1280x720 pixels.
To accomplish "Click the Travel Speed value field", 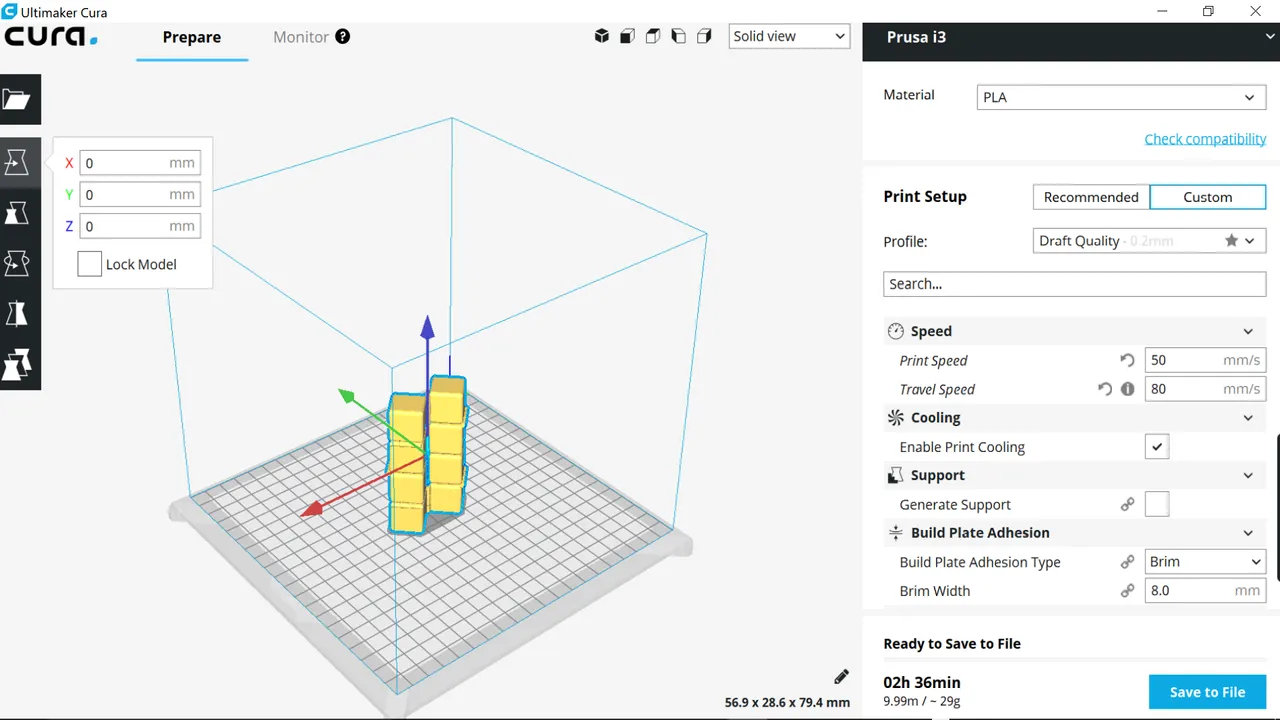I will [1205, 389].
